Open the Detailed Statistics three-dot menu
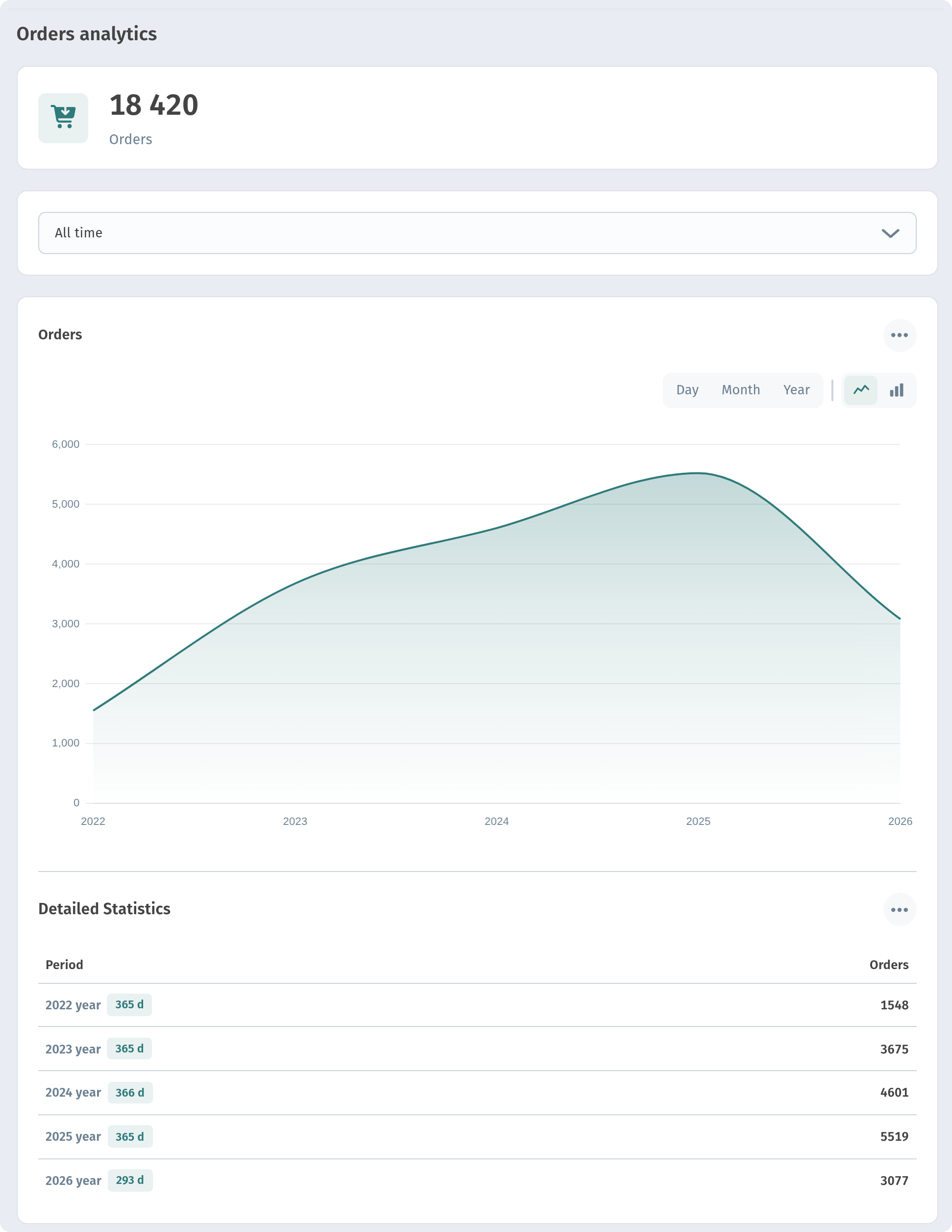This screenshot has height=1232, width=952. (900, 909)
